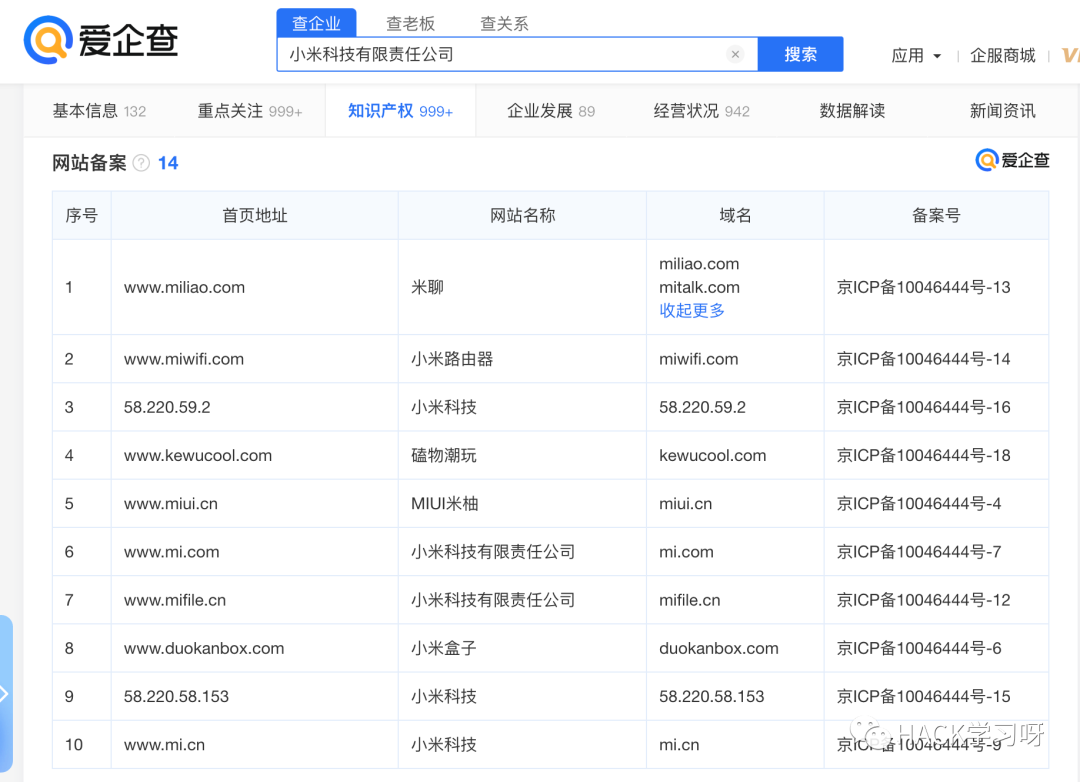This screenshot has width=1080, height=782.
Task: Open the 基本信息 section tab
Action: (99, 111)
